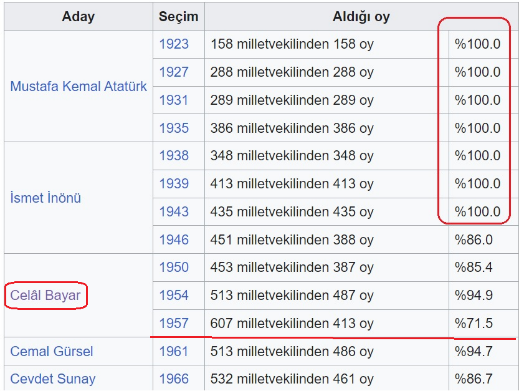Click the 1966 election link
The width and height of the screenshot is (519, 391).
click(x=174, y=379)
